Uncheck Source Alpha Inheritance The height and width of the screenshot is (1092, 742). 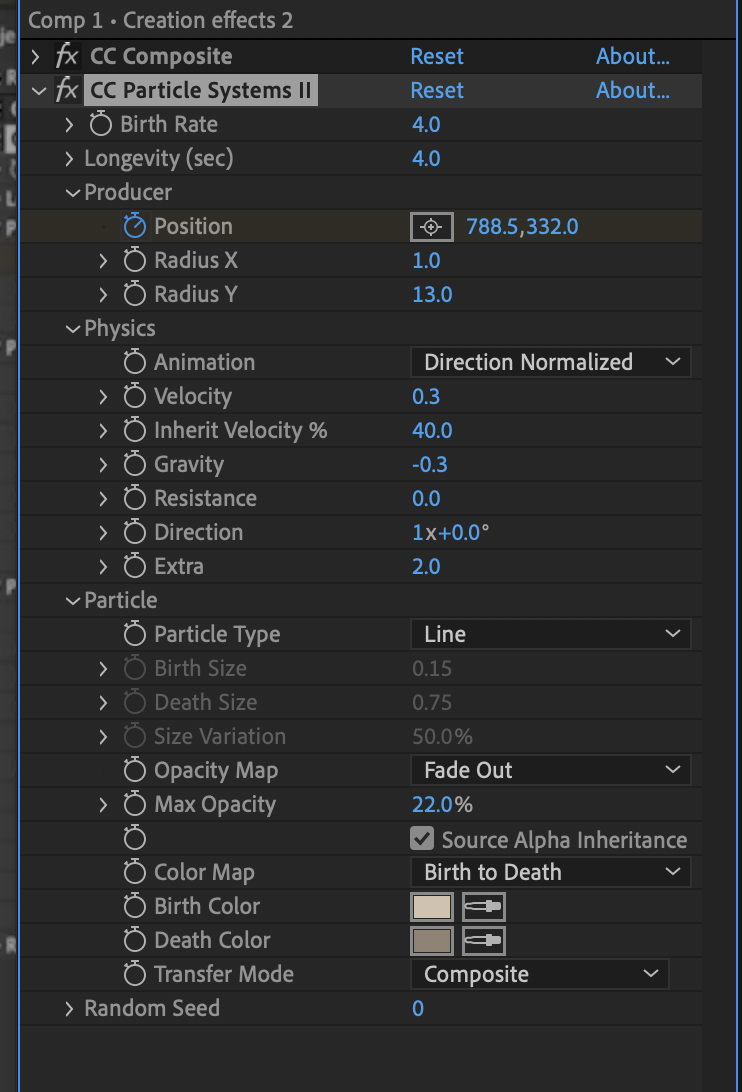(x=423, y=839)
